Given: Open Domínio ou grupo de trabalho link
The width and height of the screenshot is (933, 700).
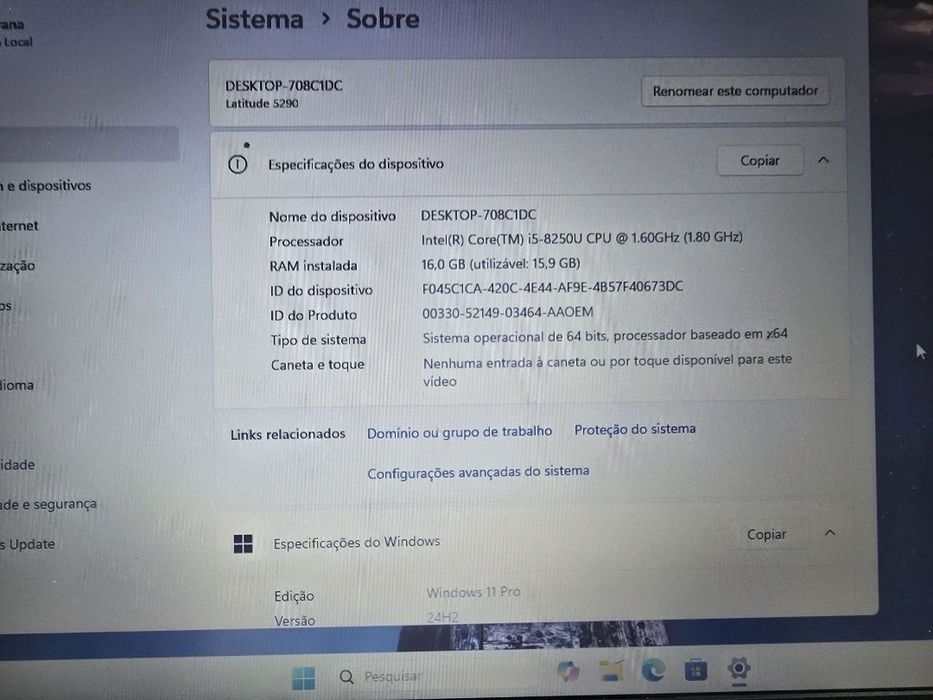Looking at the screenshot, I should point(459,432).
